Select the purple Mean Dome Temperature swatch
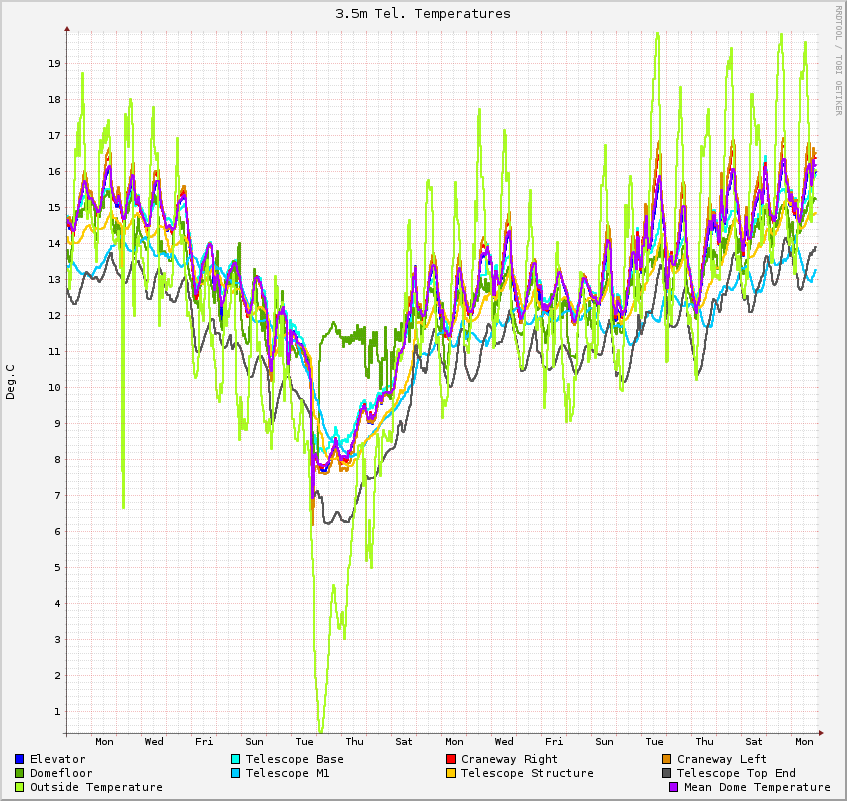This screenshot has width=847, height=801. tap(674, 787)
